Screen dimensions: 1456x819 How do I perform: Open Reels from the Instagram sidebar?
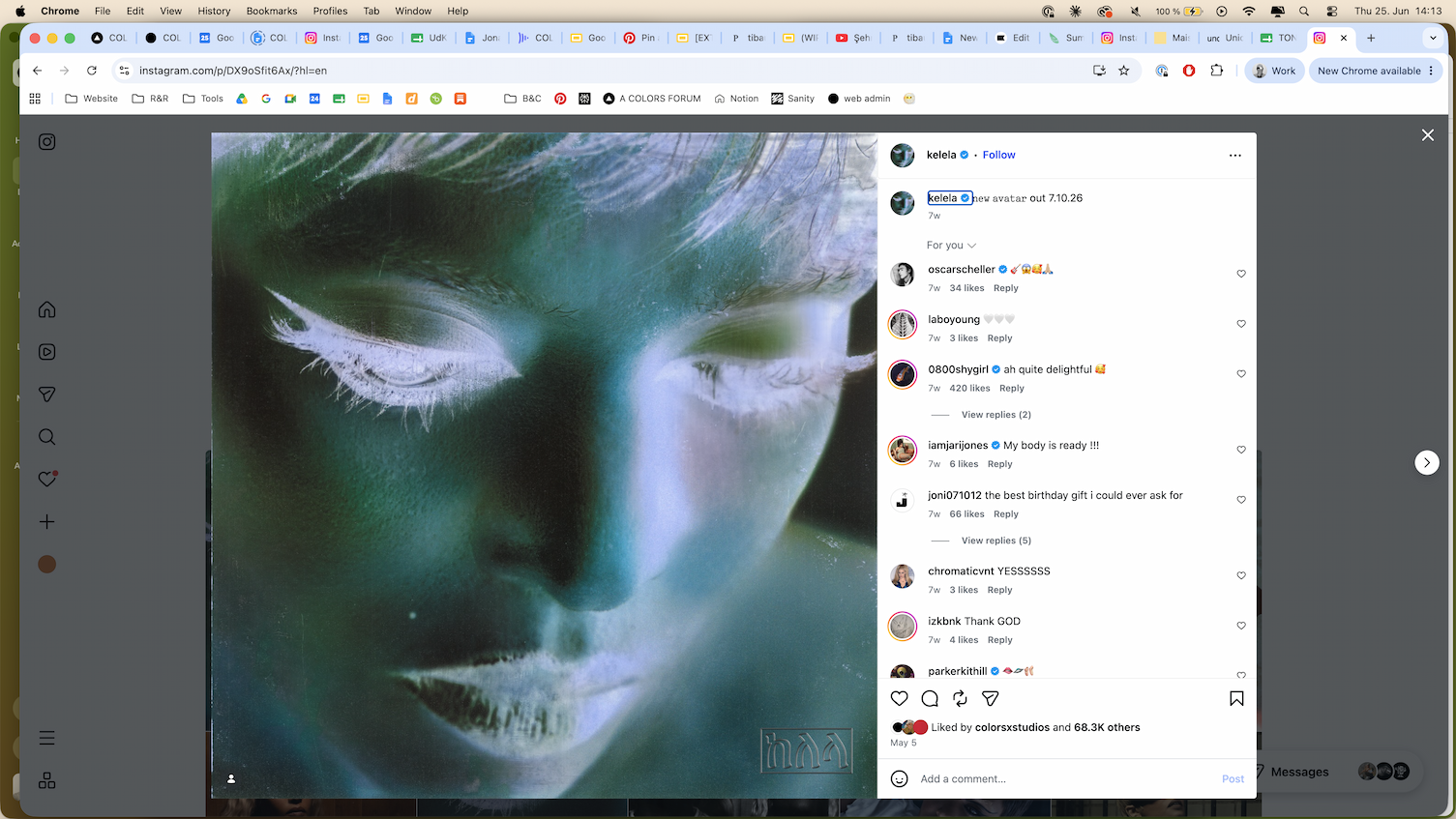[x=46, y=352]
